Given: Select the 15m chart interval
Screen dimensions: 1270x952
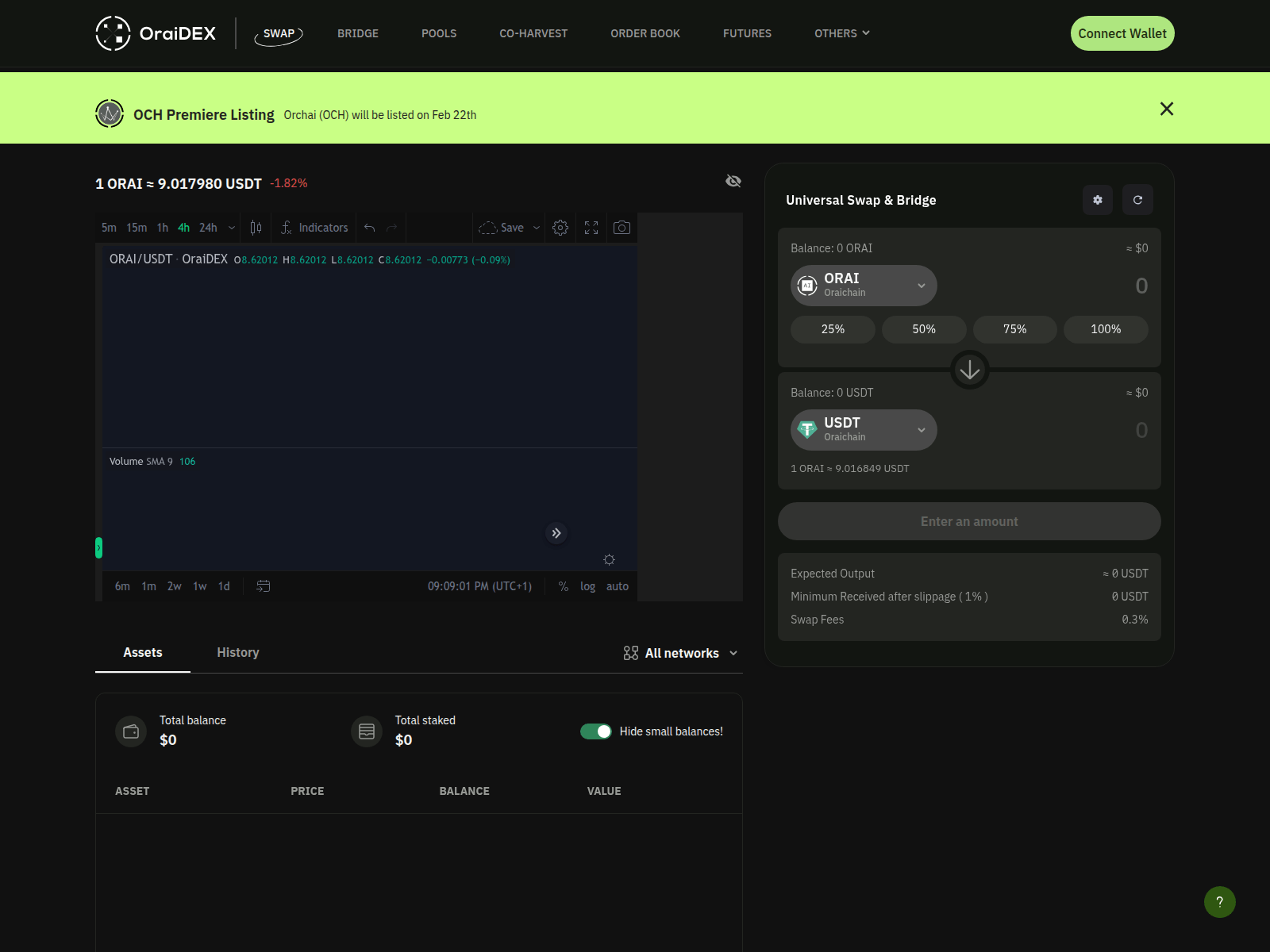Looking at the screenshot, I should (137, 228).
